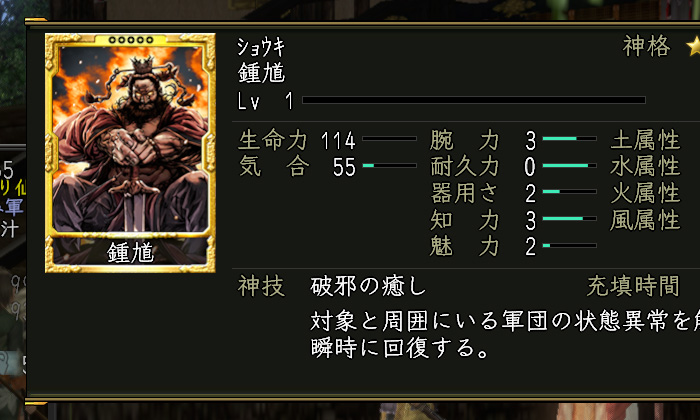The width and height of the screenshot is (700, 420).
Task: Click the 魅力 stat row
Action: pos(513,246)
